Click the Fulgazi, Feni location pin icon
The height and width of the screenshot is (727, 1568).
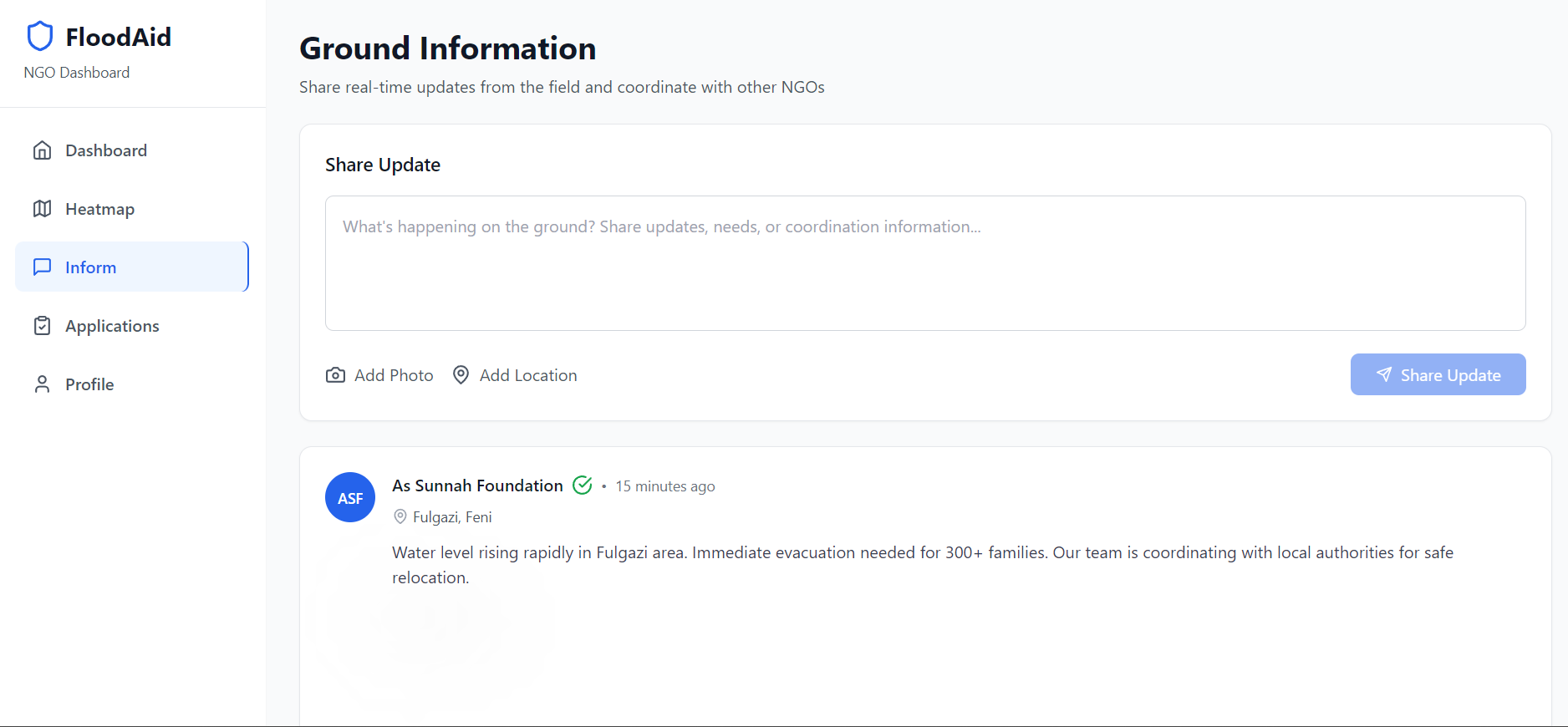400,516
